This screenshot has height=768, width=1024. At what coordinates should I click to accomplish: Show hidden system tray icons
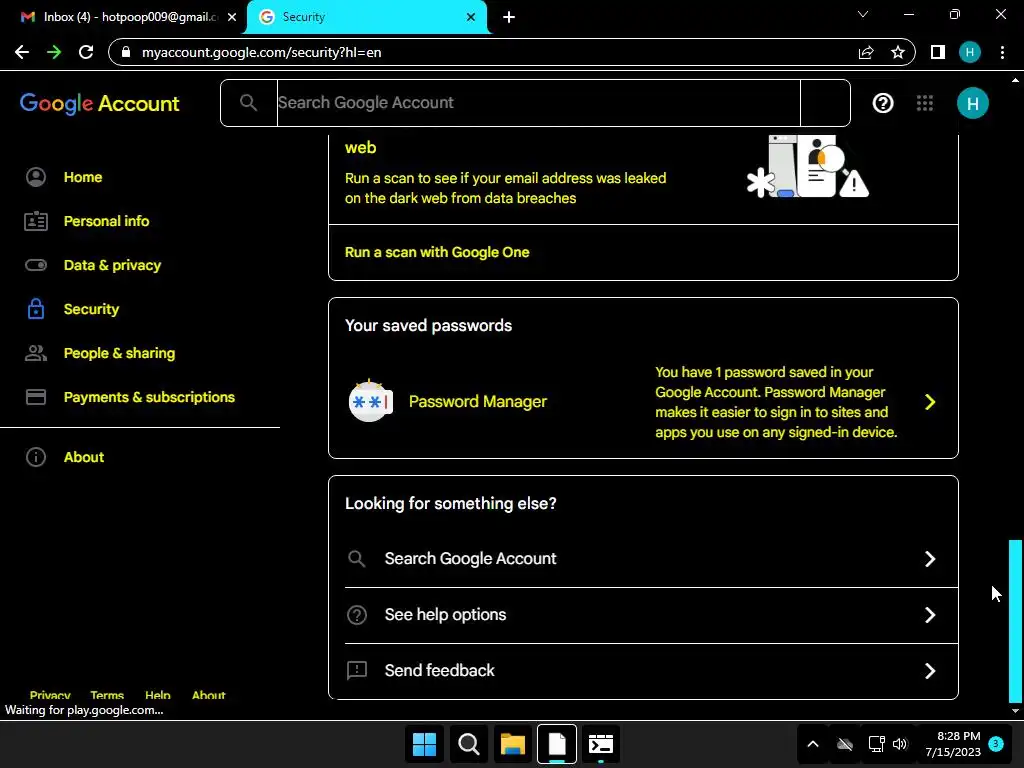813,744
